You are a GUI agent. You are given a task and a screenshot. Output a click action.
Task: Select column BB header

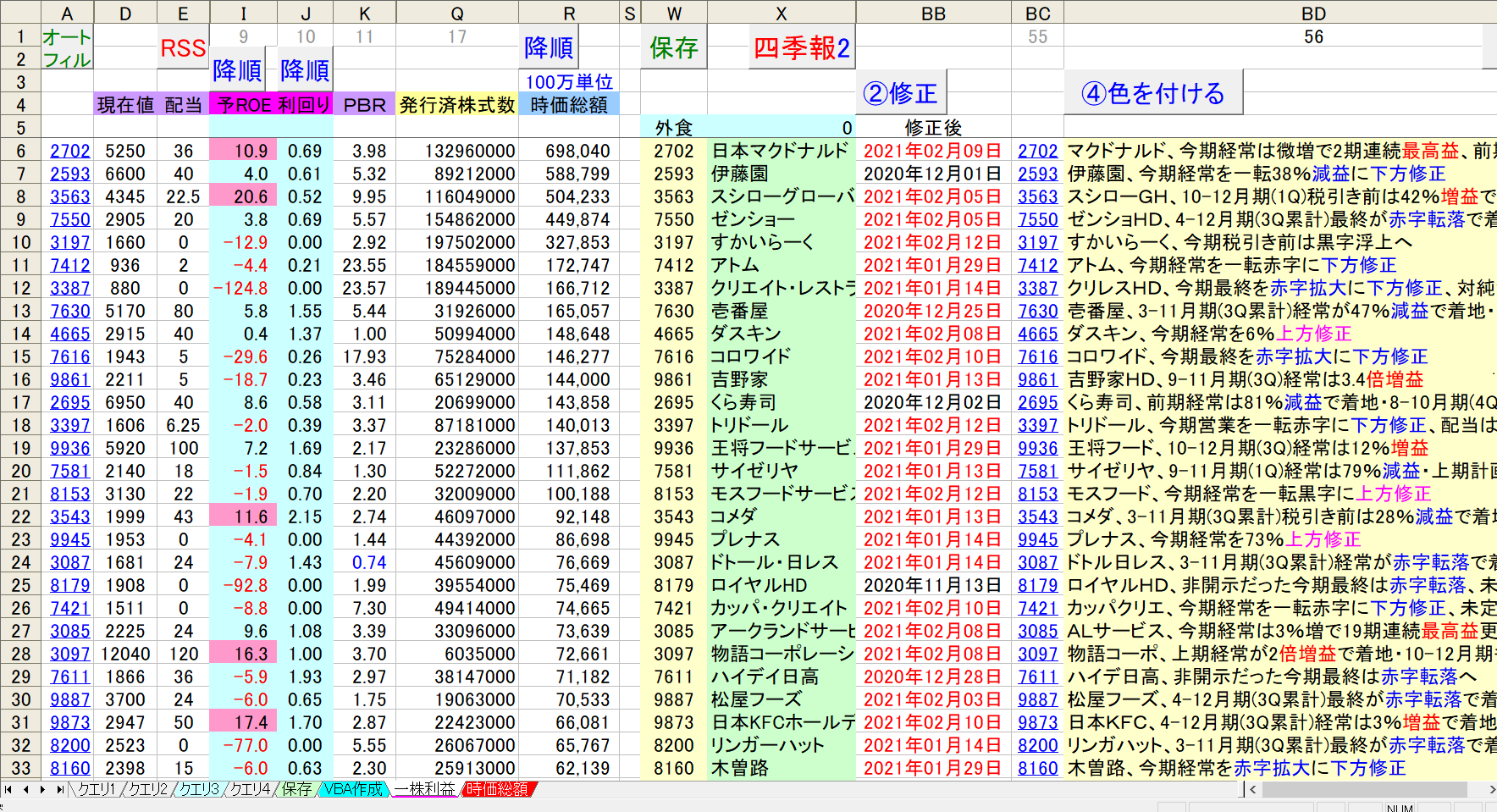pyautogui.click(x=933, y=13)
